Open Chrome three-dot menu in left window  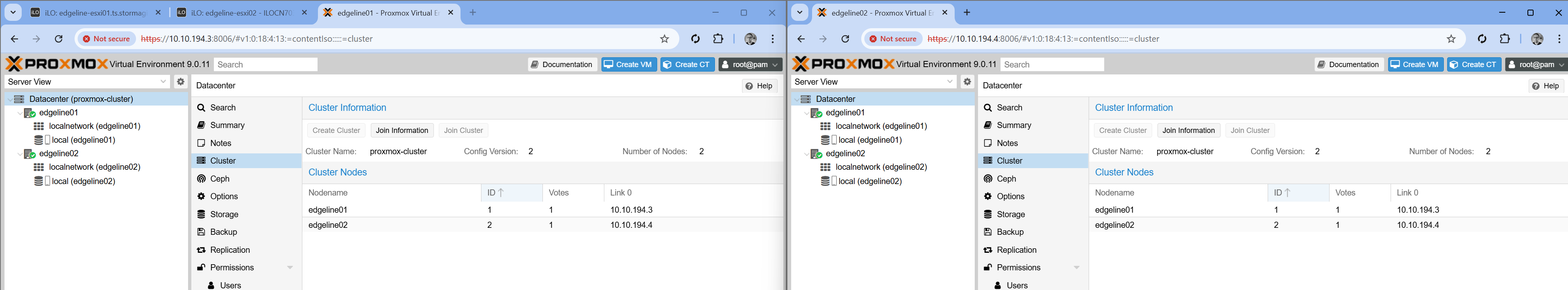[x=772, y=39]
